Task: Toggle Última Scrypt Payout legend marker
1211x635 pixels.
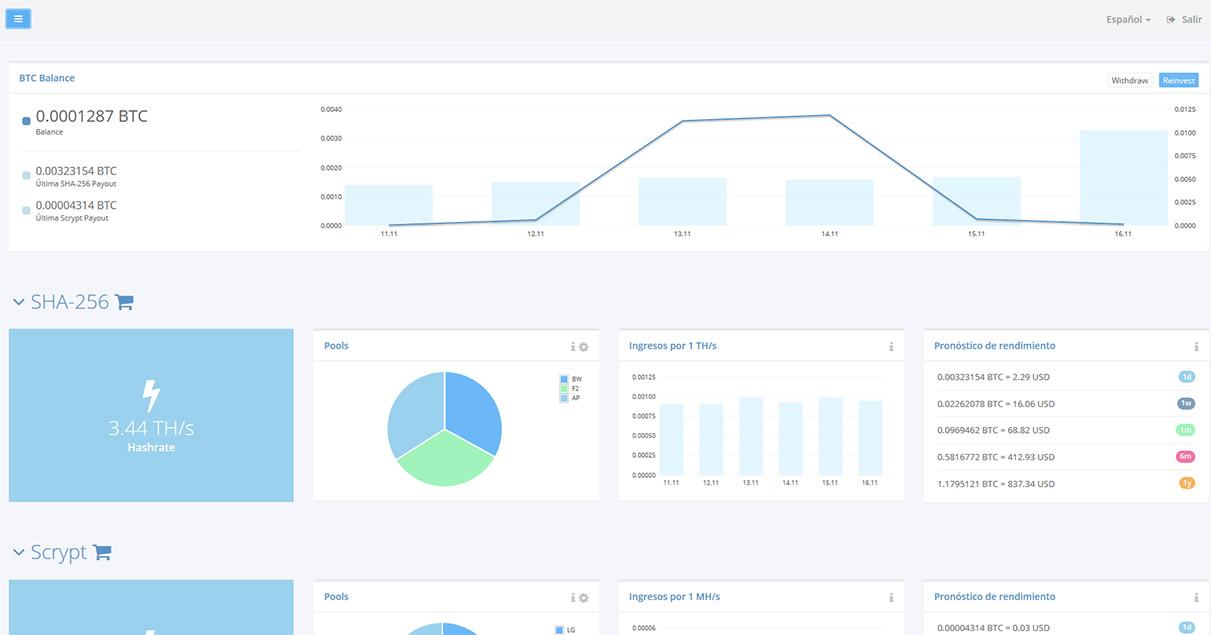Action: click(26, 210)
